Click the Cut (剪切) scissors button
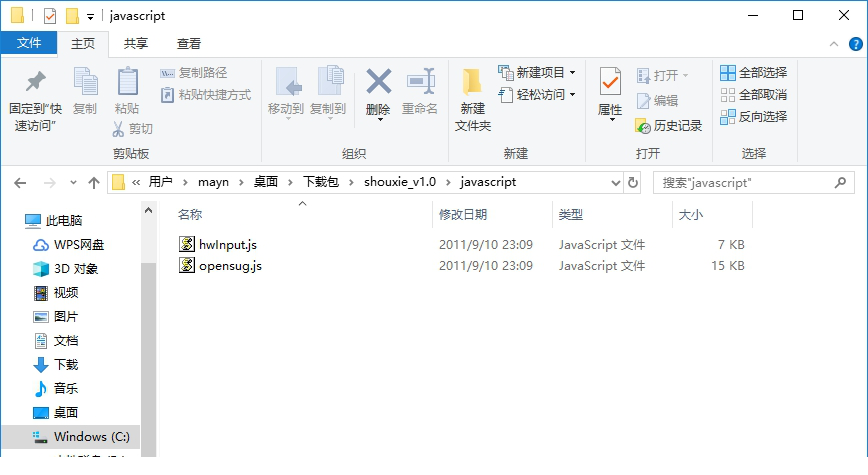 click(x=133, y=129)
